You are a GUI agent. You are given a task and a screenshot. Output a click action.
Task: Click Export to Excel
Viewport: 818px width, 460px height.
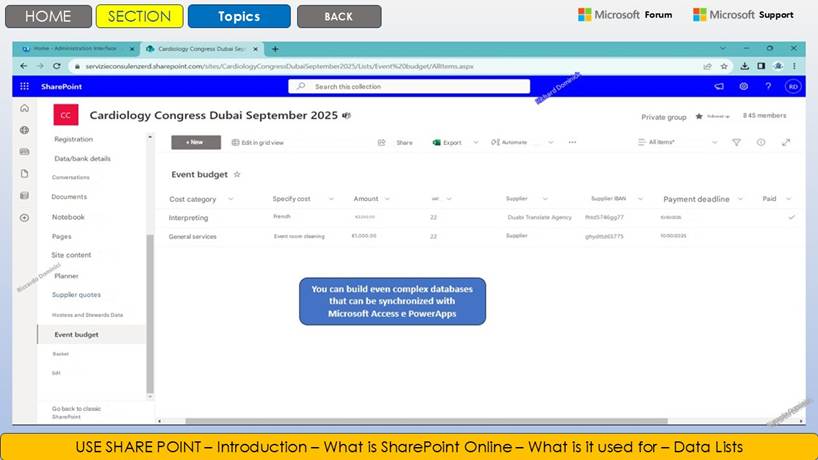click(447, 142)
